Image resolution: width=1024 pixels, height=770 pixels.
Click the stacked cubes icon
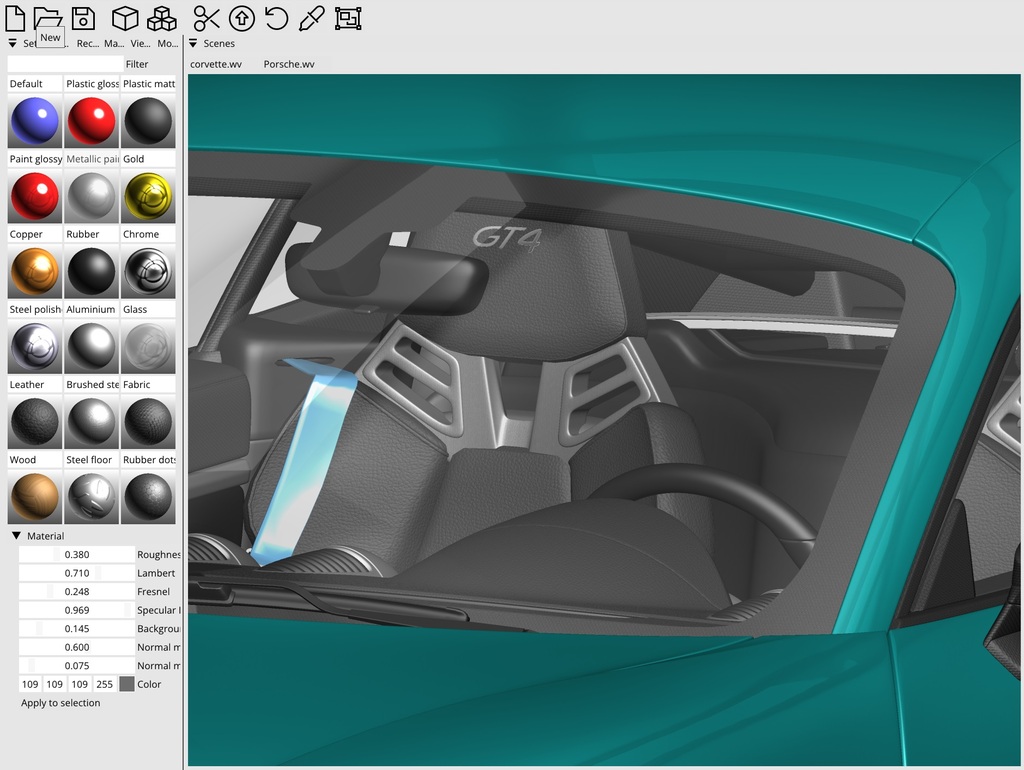click(161, 18)
